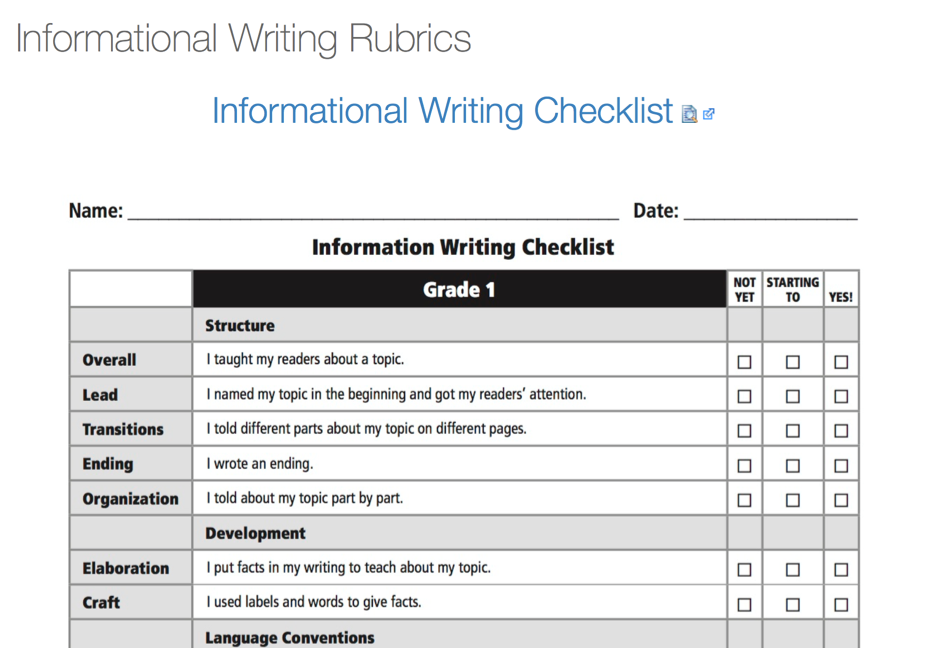The height and width of the screenshot is (648, 932).
Task: Check 'Not Yet' box for Overall row
Action: coord(744,362)
